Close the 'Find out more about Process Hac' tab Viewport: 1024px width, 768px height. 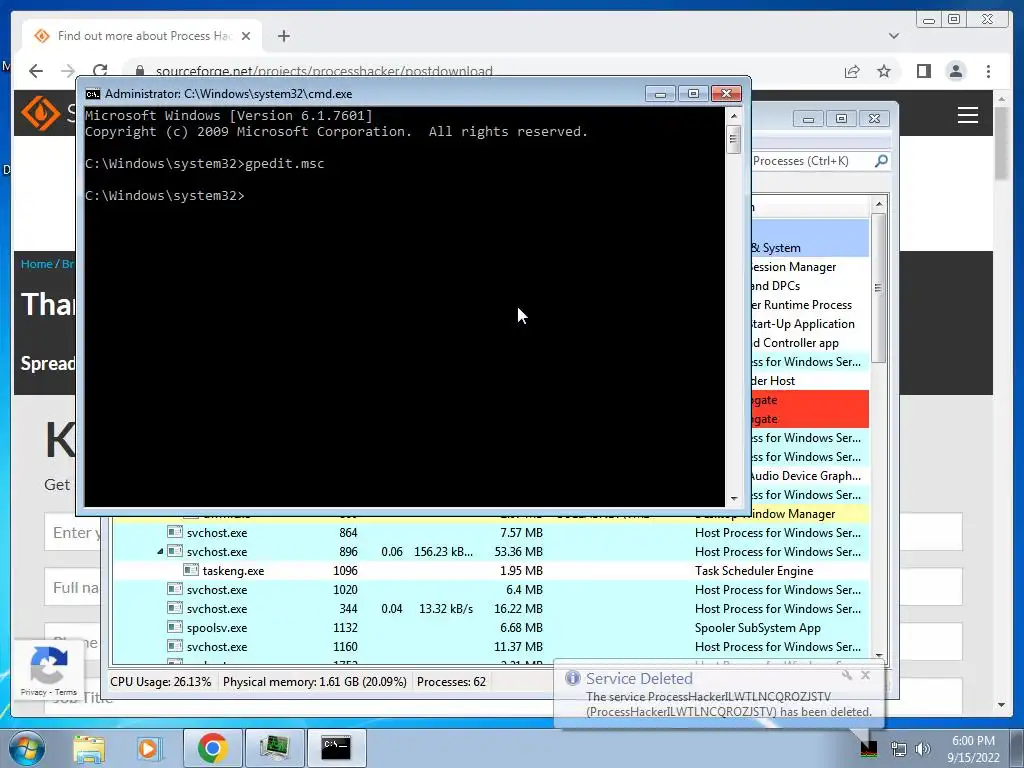[x=246, y=36]
